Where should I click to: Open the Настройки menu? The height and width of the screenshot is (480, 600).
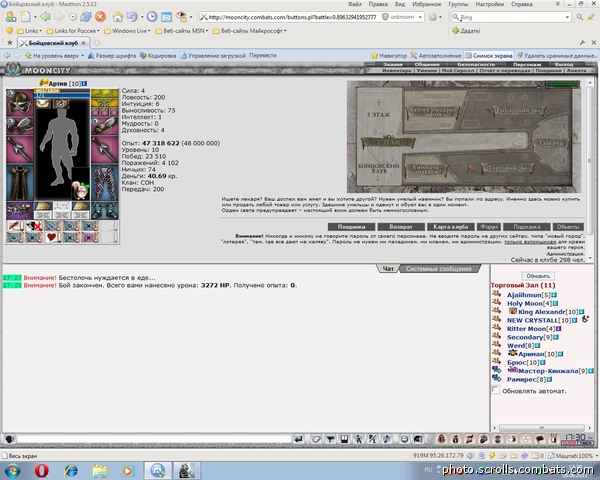click(489, 4)
